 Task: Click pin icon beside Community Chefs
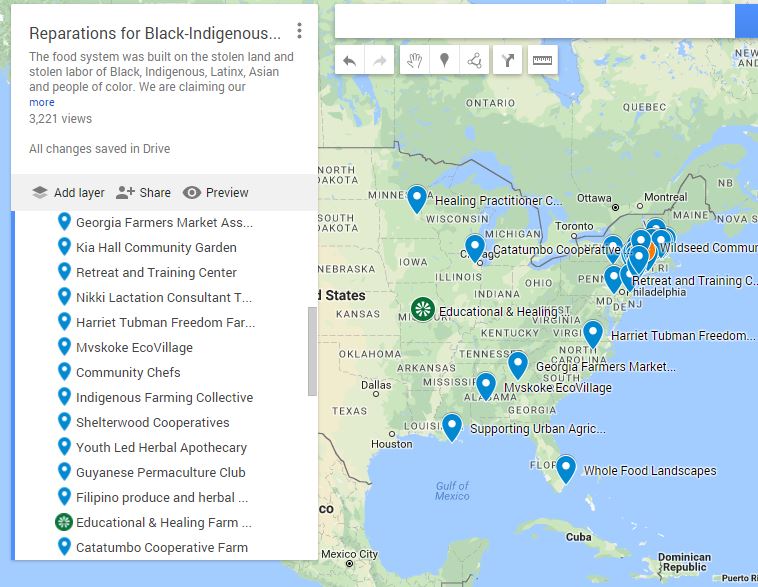click(x=64, y=371)
